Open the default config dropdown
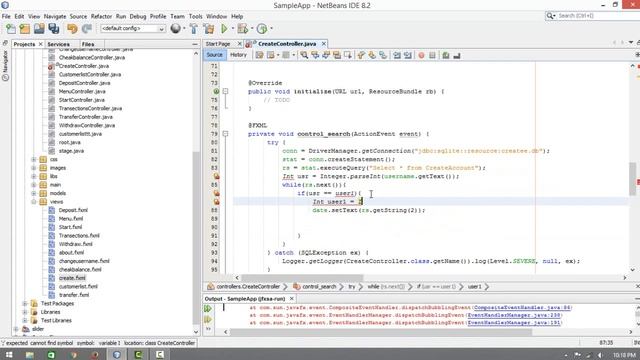The image size is (640, 360). (133, 29)
